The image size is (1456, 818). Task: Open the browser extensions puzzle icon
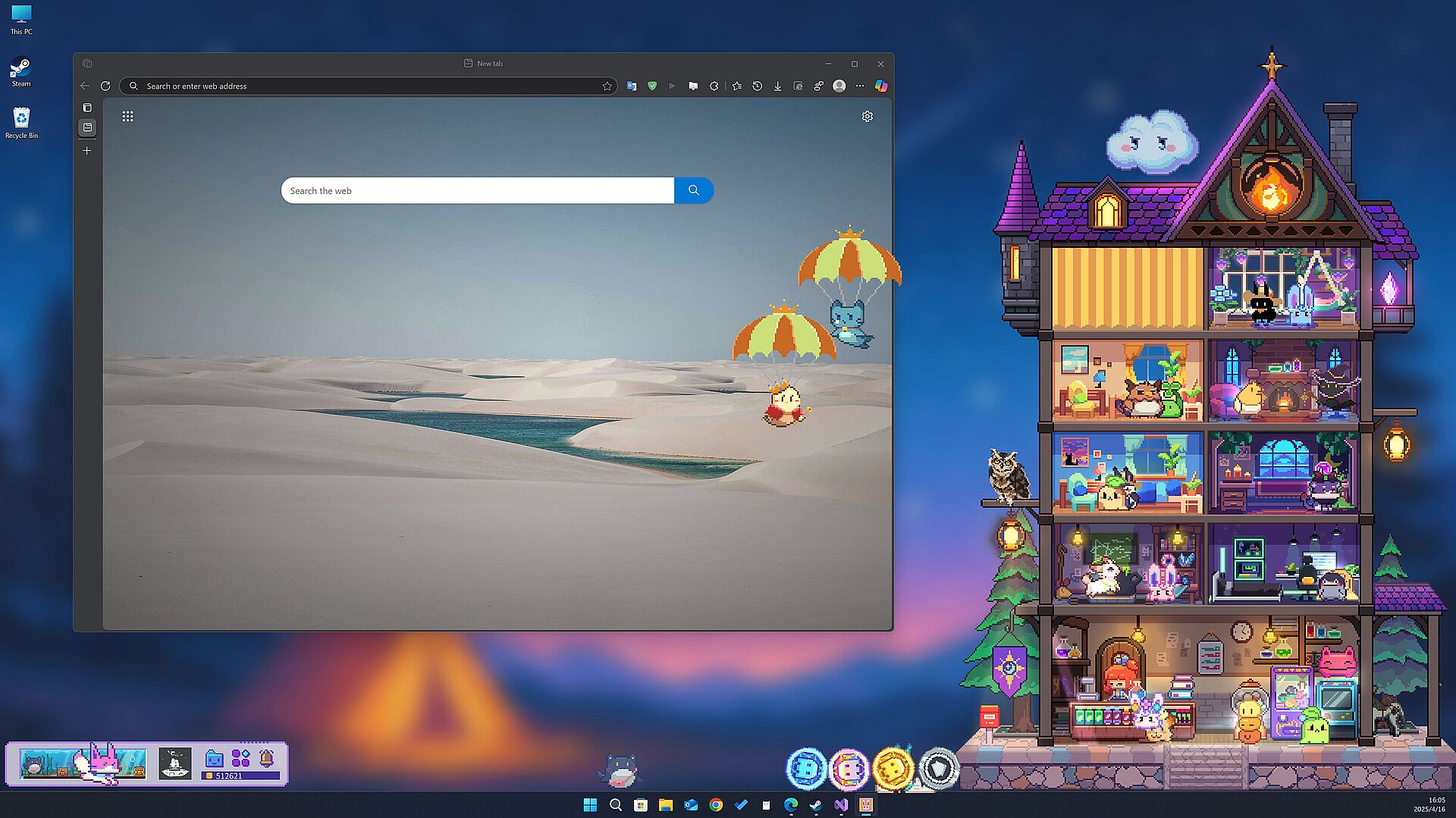coord(714,86)
